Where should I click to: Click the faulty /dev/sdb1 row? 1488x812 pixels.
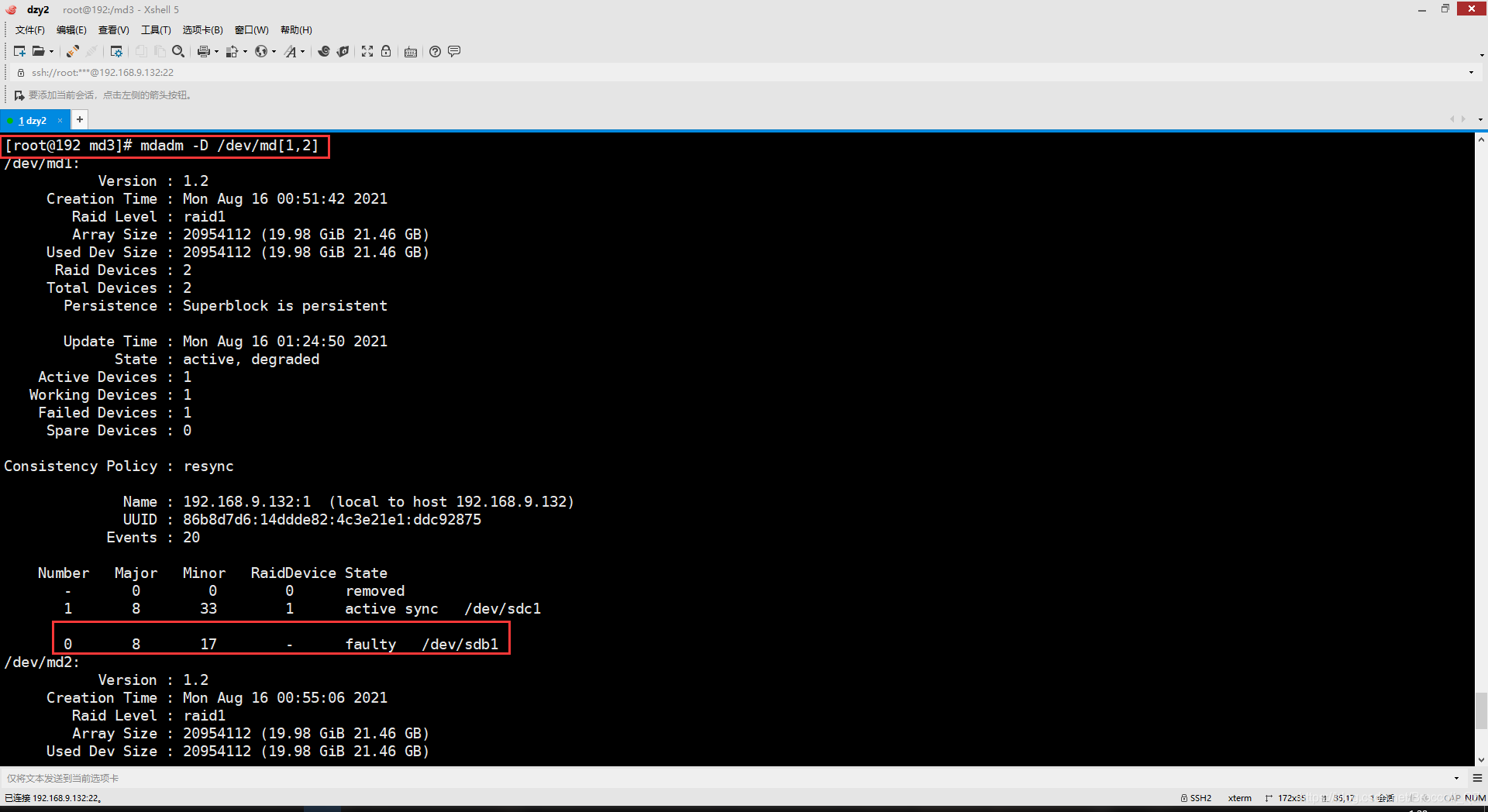click(281, 644)
